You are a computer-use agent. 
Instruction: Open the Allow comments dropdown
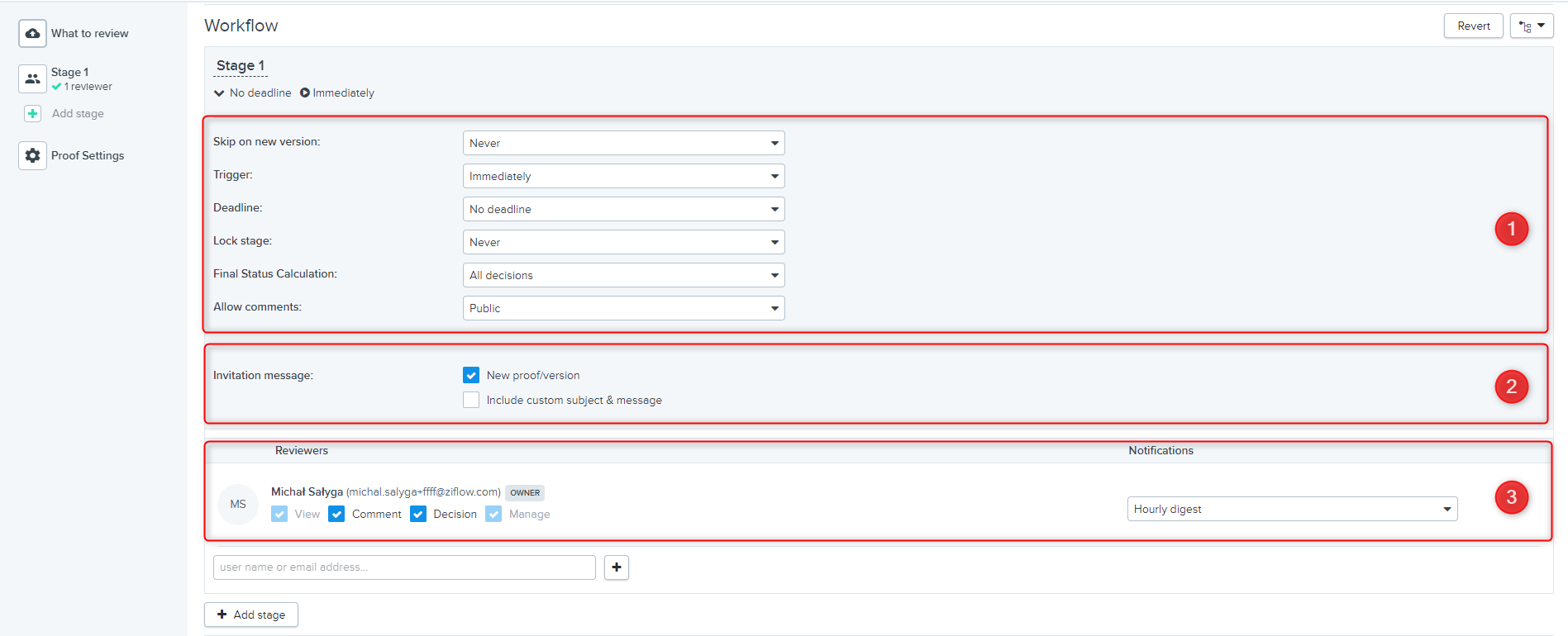click(623, 308)
